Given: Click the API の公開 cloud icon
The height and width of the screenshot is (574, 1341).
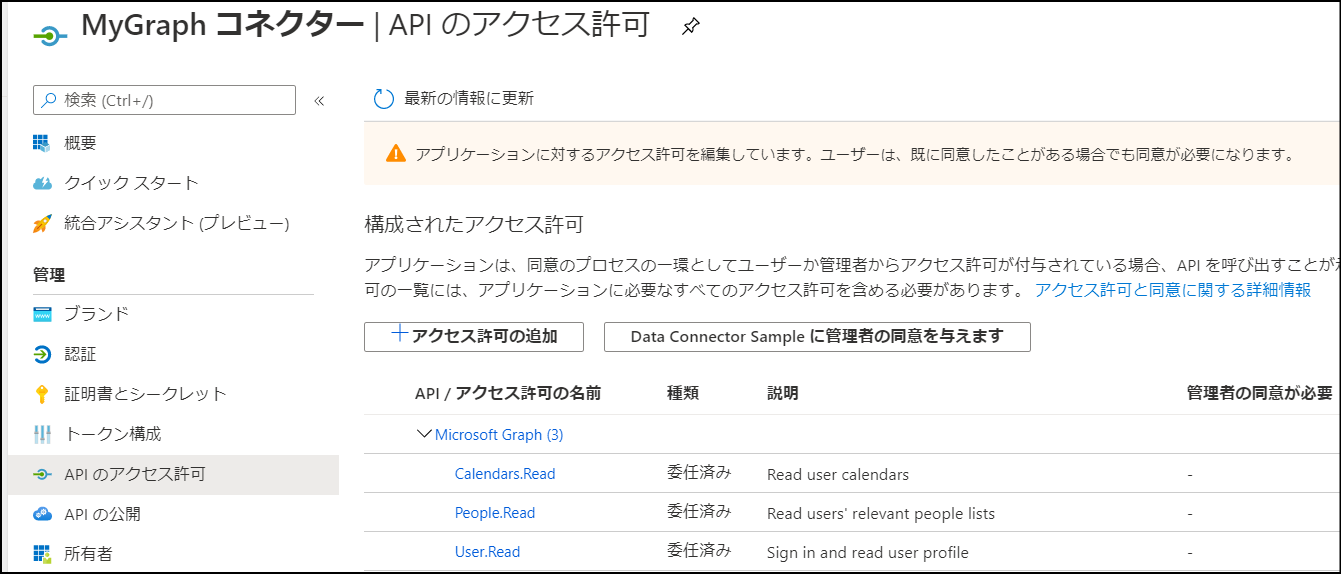Looking at the screenshot, I should 42,514.
